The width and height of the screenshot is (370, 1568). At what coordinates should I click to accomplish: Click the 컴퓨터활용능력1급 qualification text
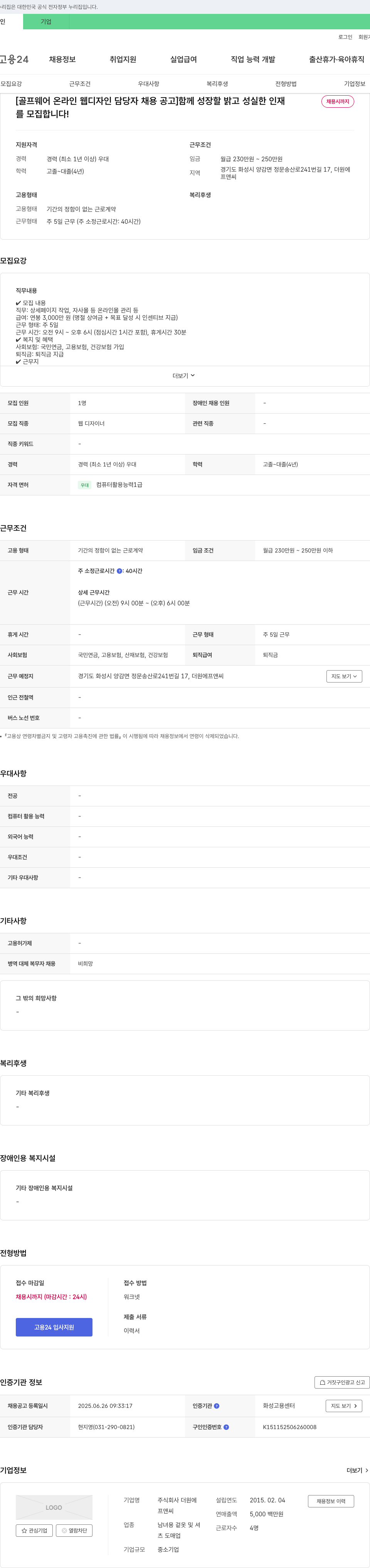tap(119, 485)
